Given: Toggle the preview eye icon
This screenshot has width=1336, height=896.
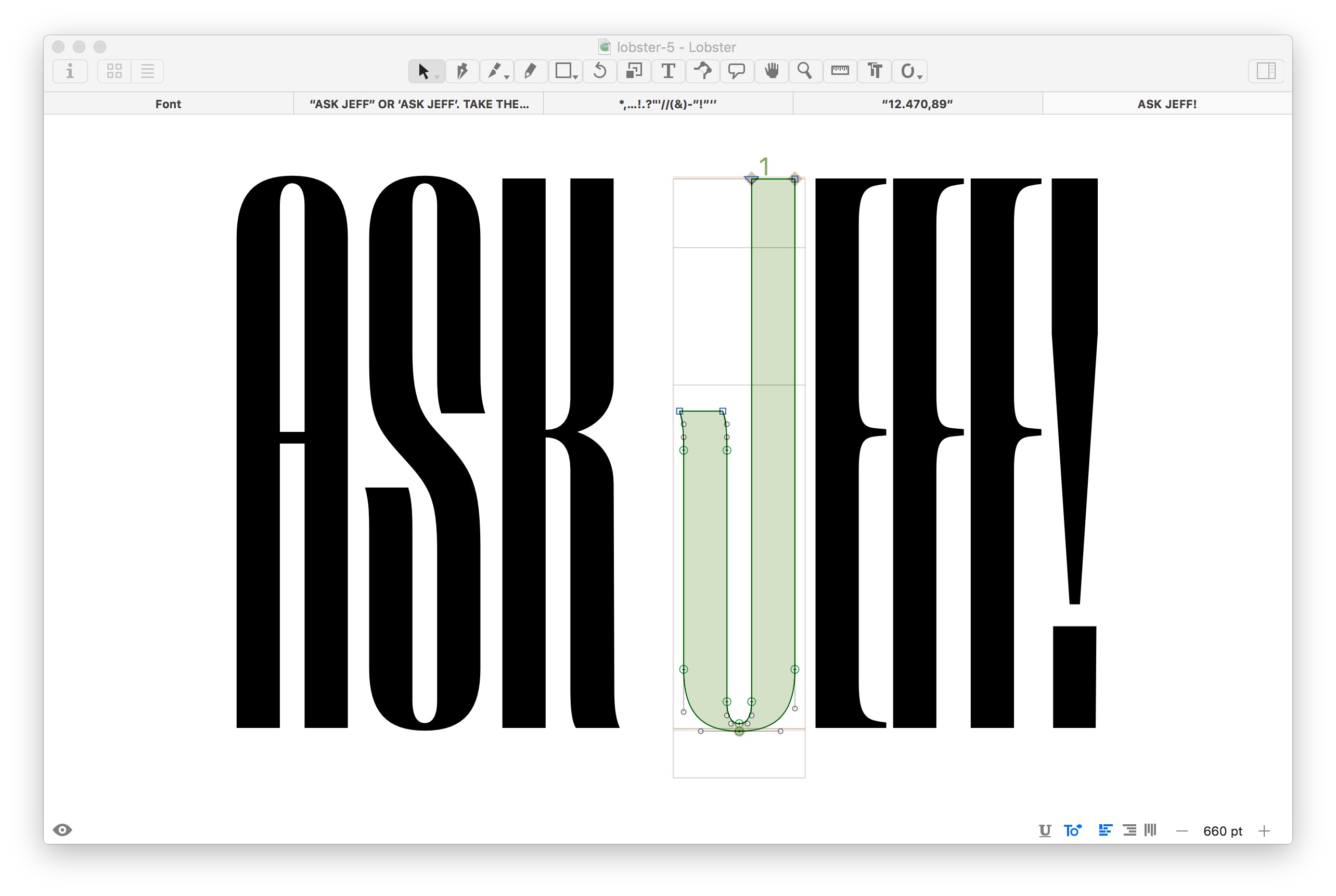Looking at the screenshot, I should 63,830.
